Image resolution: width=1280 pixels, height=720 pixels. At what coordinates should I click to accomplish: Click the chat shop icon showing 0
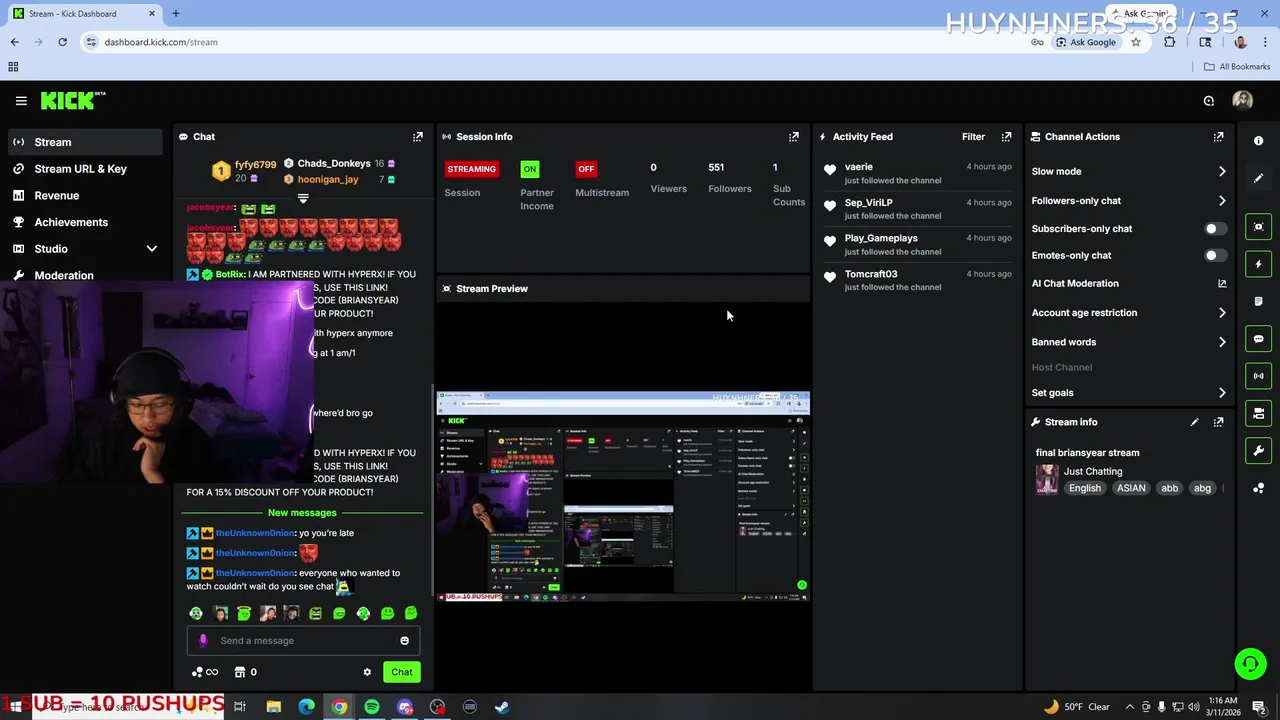coord(246,672)
